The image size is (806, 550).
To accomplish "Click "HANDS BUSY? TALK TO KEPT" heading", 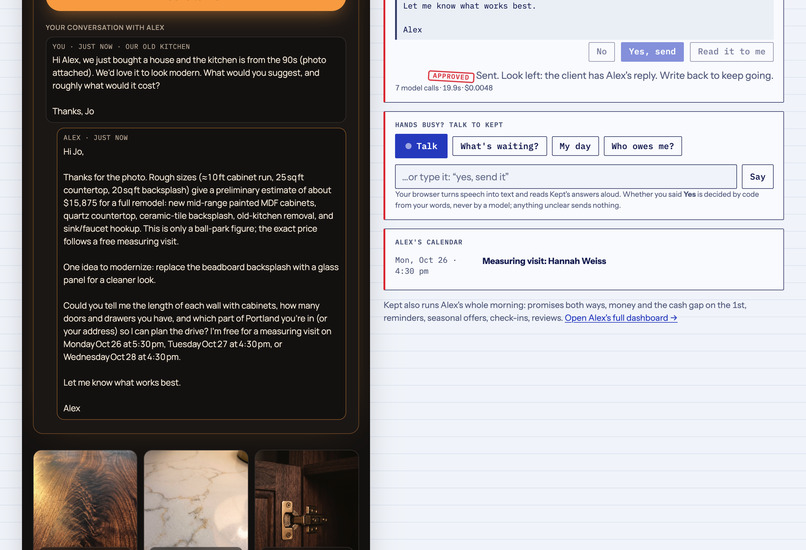I will click(x=449, y=125).
